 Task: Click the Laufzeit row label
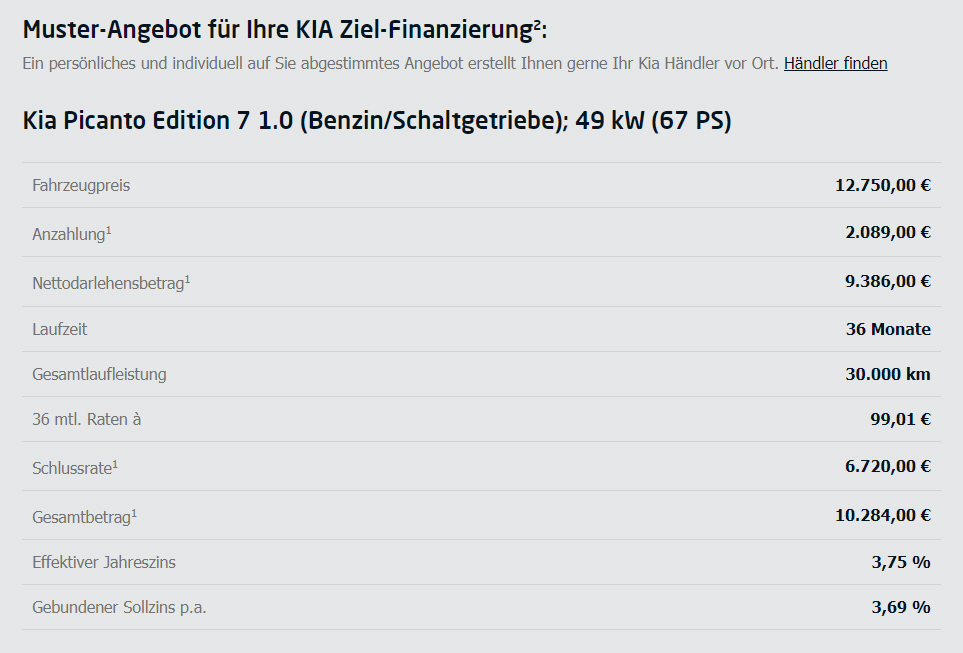60,329
